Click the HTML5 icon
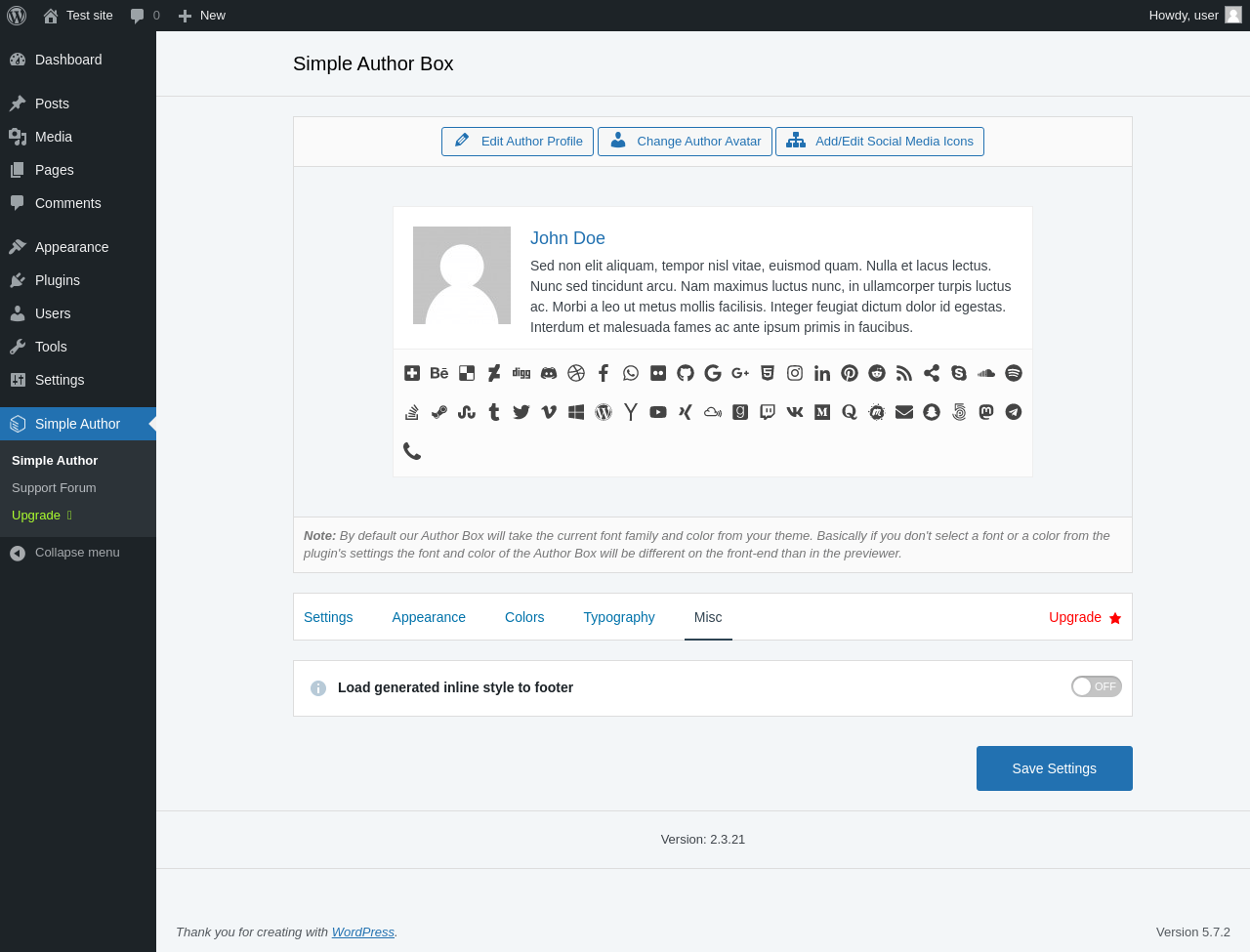Viewport: 1250px width, 952px height. coord(768,373)
